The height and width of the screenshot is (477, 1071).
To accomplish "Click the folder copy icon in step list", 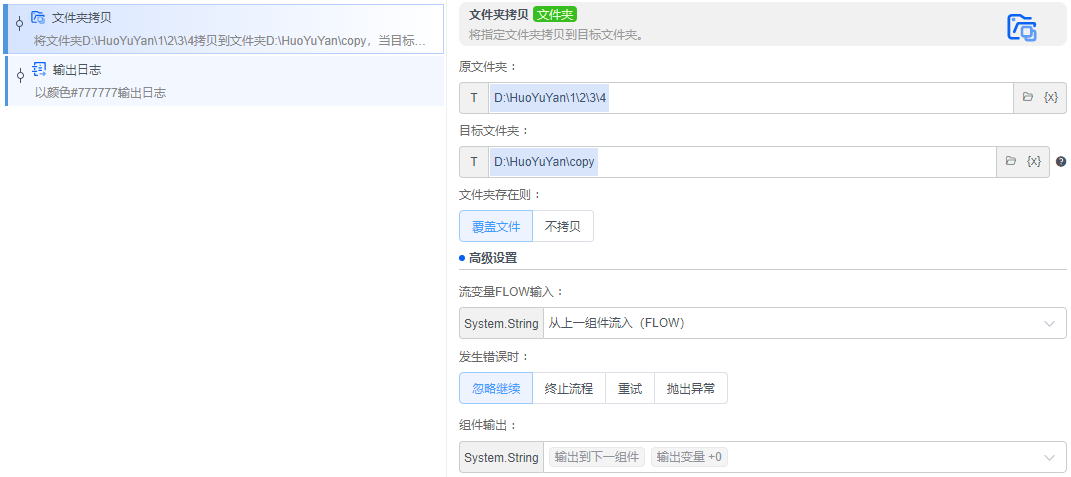I will pyautogui.click(x=38, y=18).
